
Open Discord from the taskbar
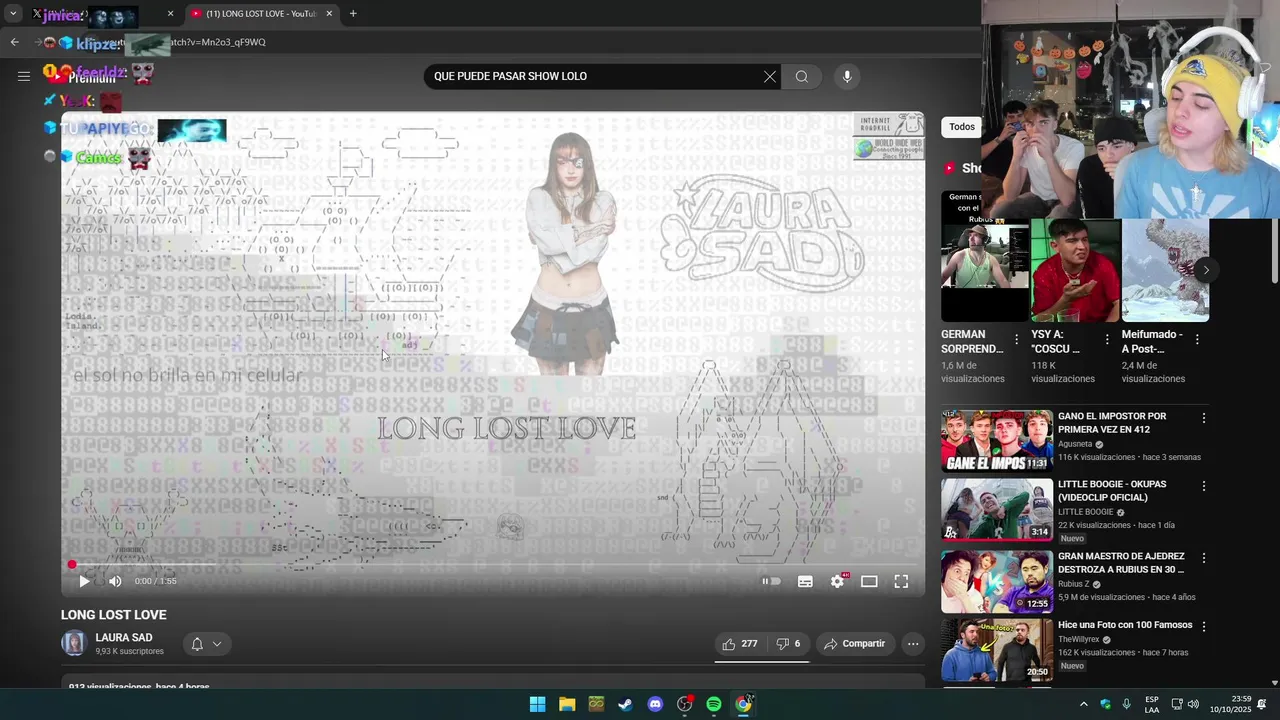pyautogui.click(x=655, y=704)
